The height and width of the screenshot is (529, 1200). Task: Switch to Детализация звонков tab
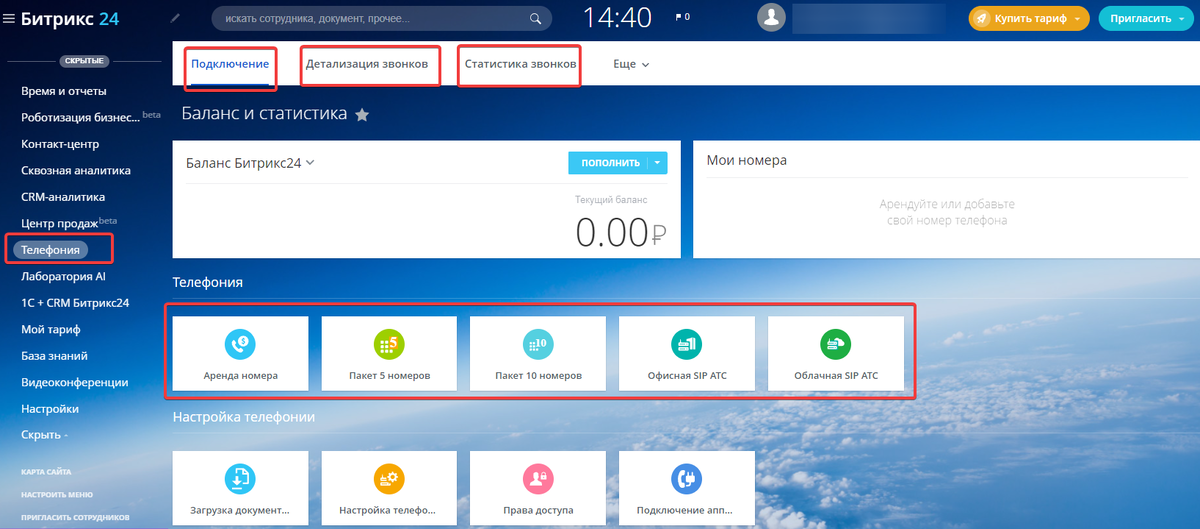(367, 64)
